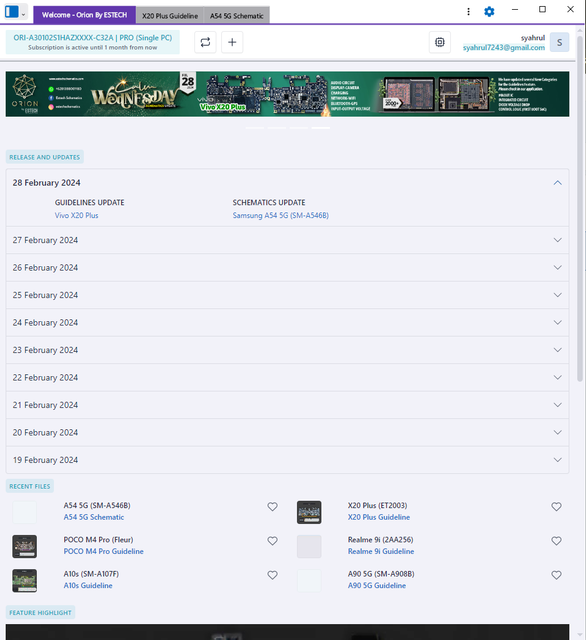
Task: Click the plus add button
Action: pyautogui.click(x=232, y=42)
